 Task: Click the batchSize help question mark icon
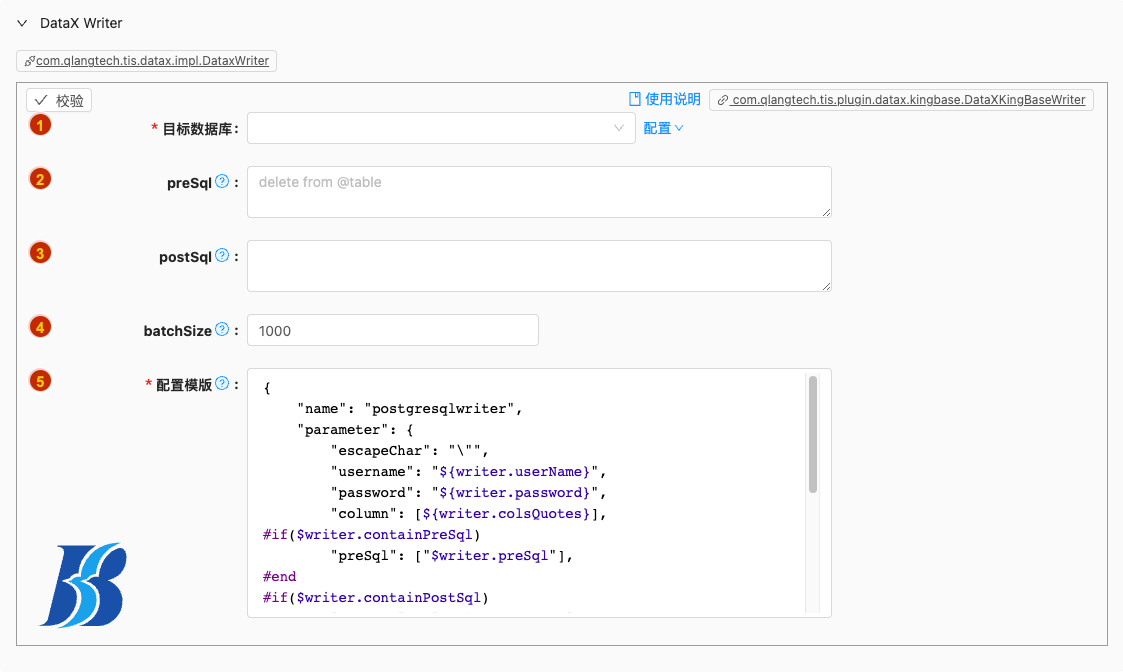[x=222, y=330]
